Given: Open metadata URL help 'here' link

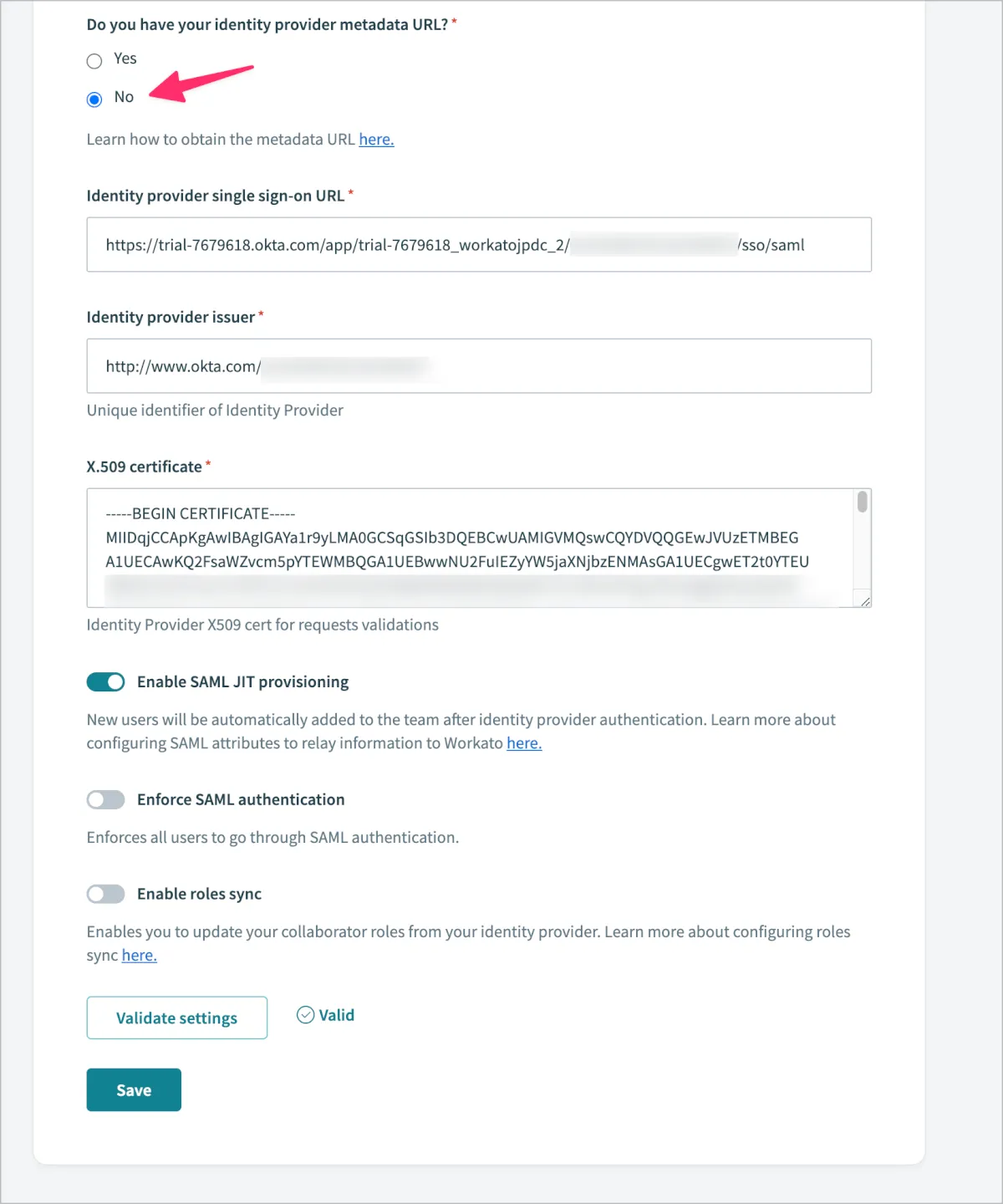Looking at the screenshot, I should click(376, 140).
